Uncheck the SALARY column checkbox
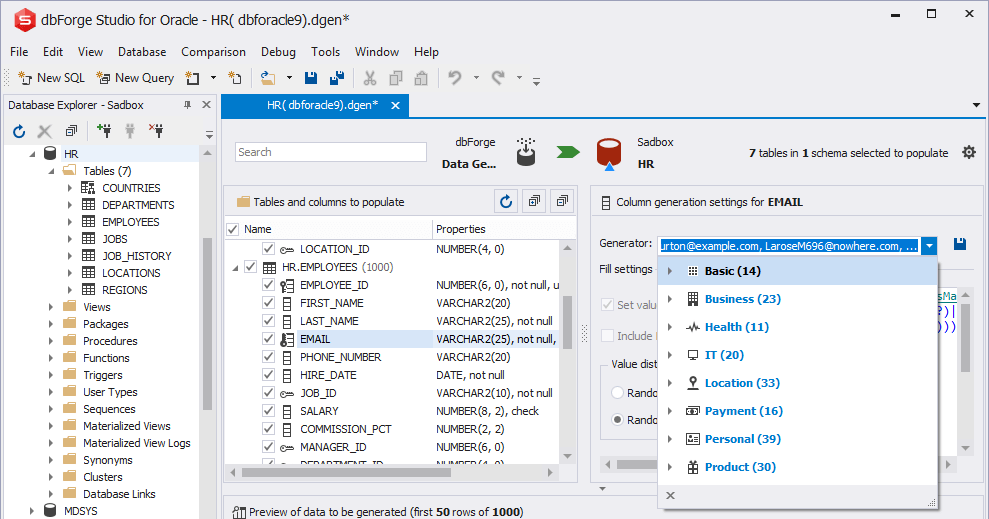This screenshot has height=519, width=989. tap(268, 411)
